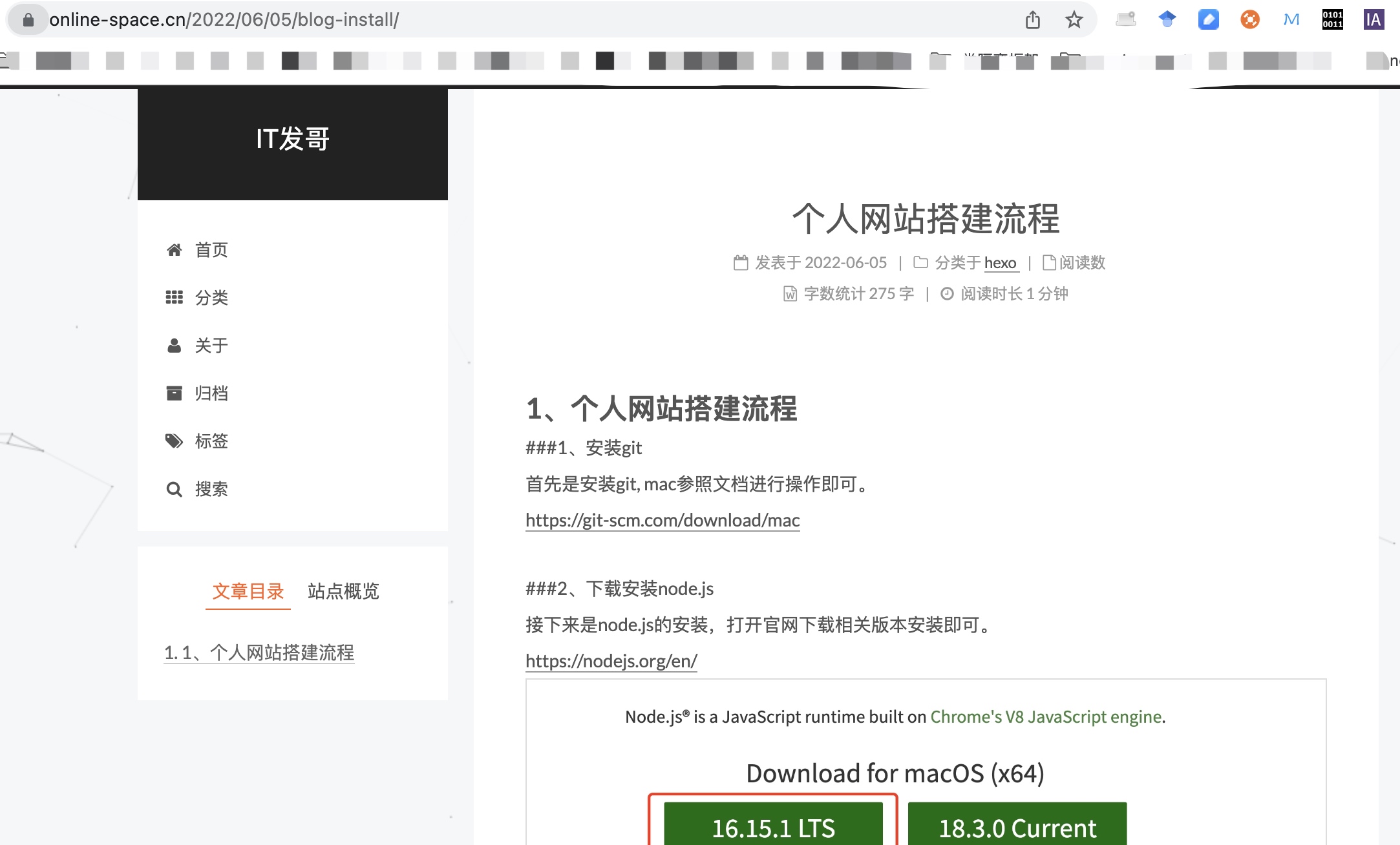Open 归档 archive menu item

211,393
